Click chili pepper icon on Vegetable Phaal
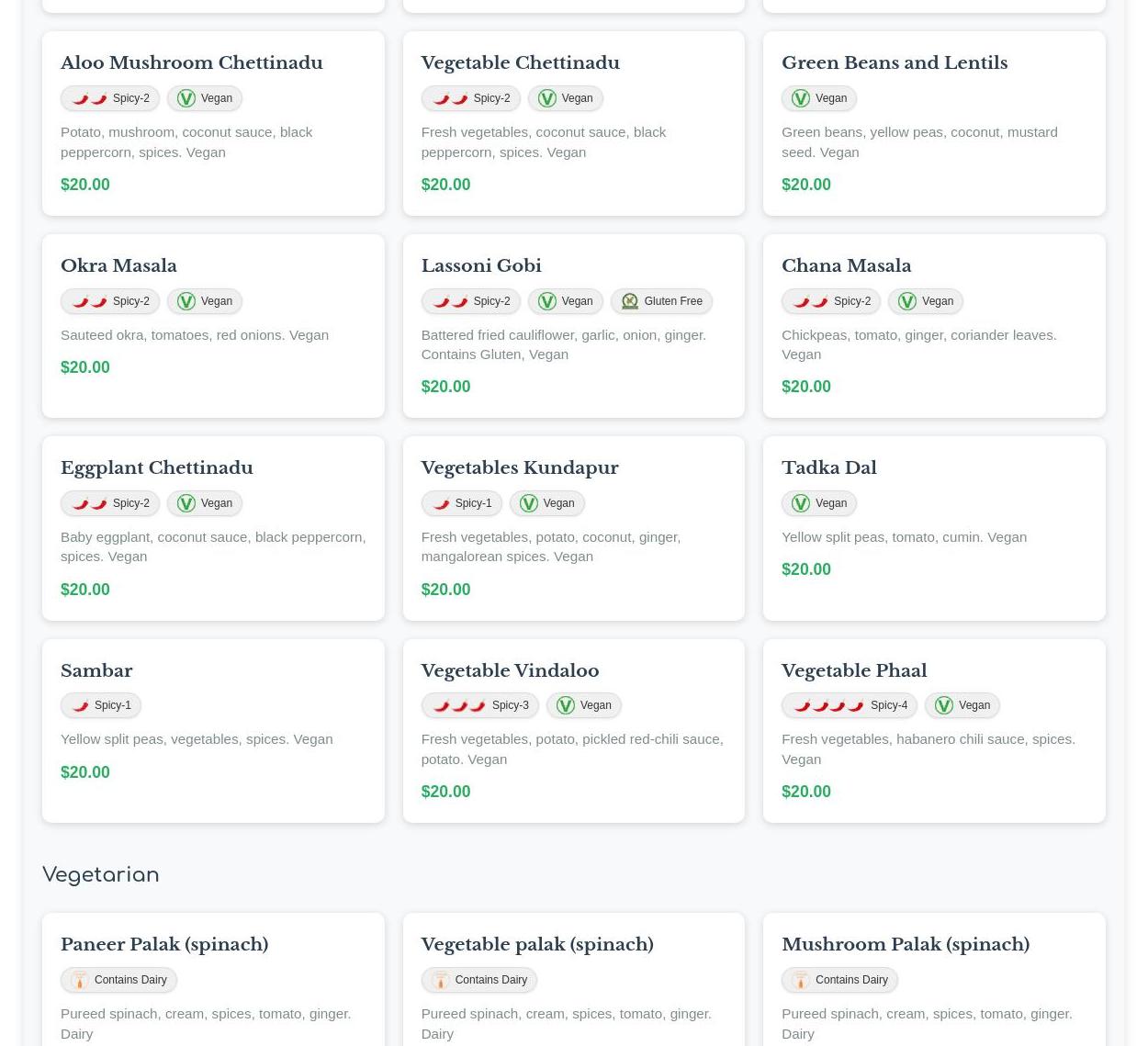 coord(828,705)
